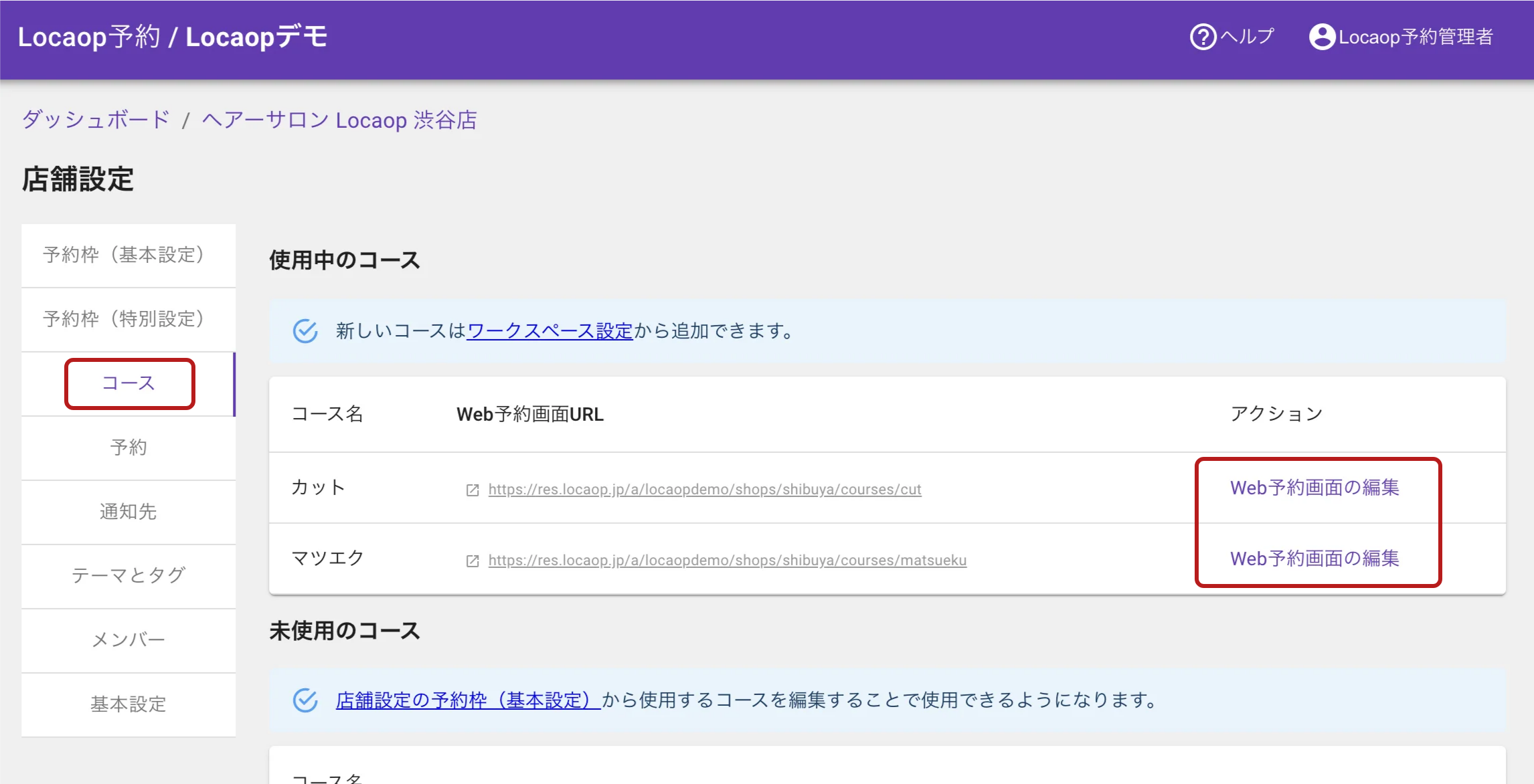Click the マツエク course name cell

click(x=327, y=559)
